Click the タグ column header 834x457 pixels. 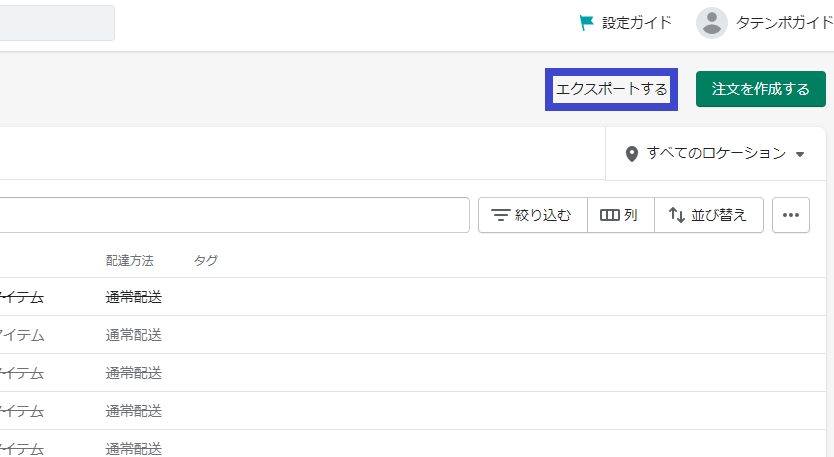pos(205,260)
